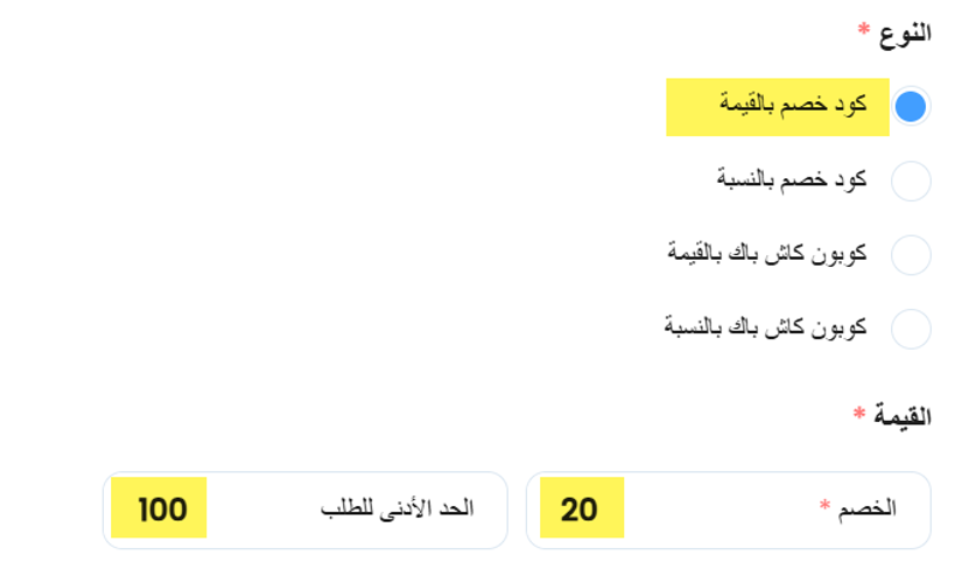Click the كوبون كاش باك بالقيمة label text

pos(767,252)
